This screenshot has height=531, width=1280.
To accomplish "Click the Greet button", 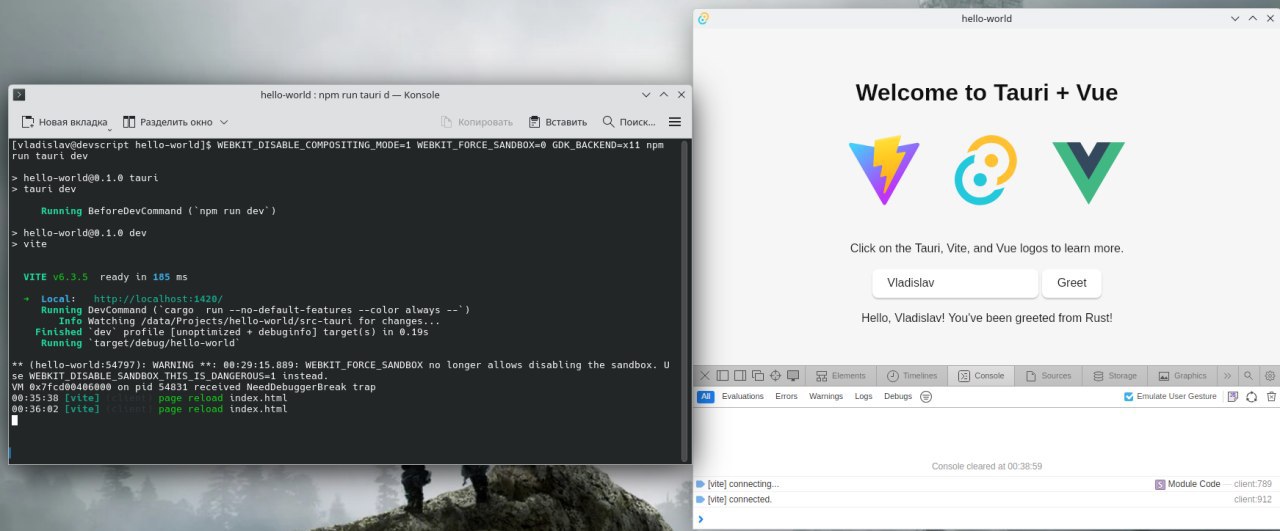I will coord(1071,283).
